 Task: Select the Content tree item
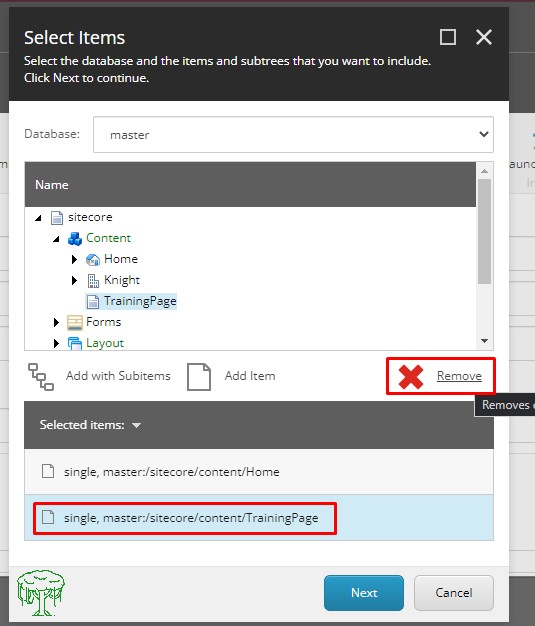[x=108, y=238]
